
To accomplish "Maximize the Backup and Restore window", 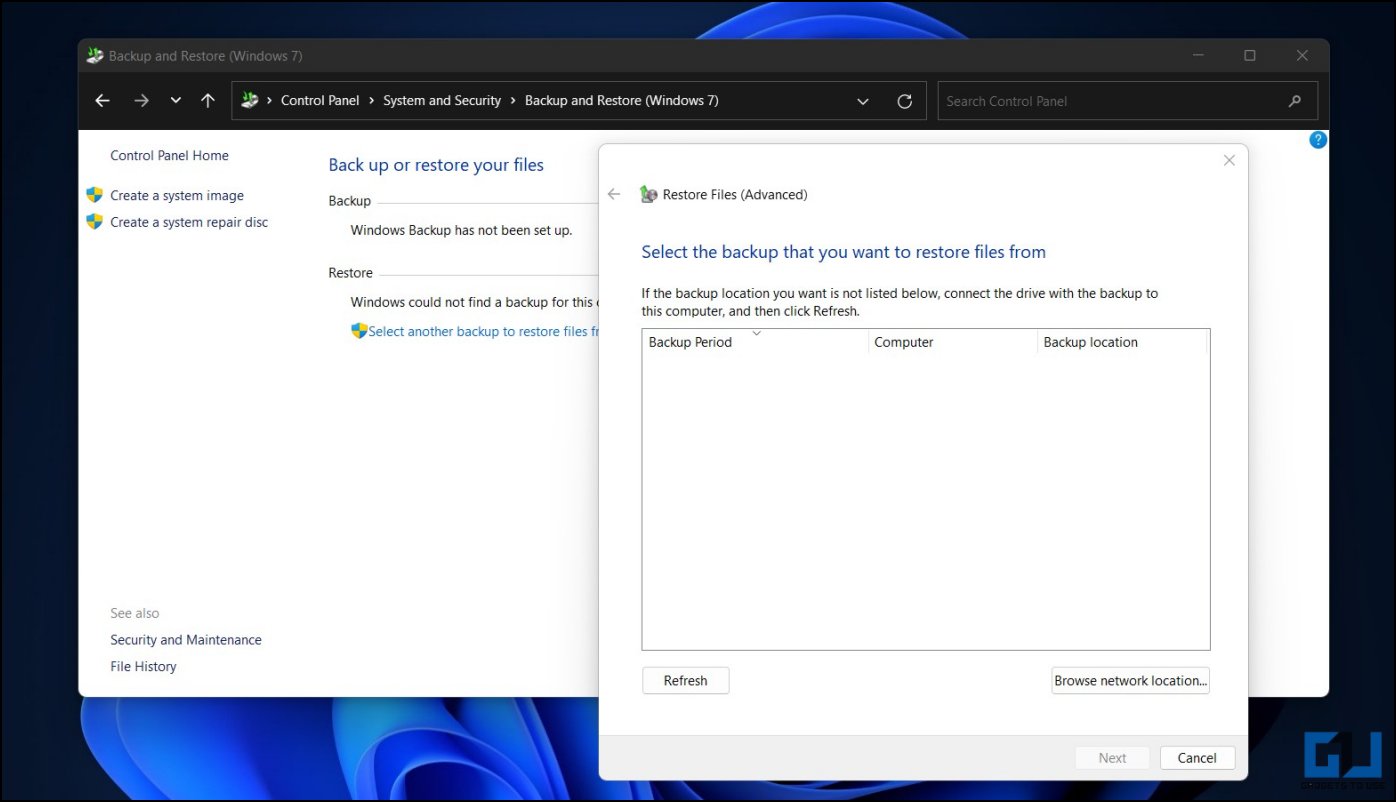I will [1250, 56].
